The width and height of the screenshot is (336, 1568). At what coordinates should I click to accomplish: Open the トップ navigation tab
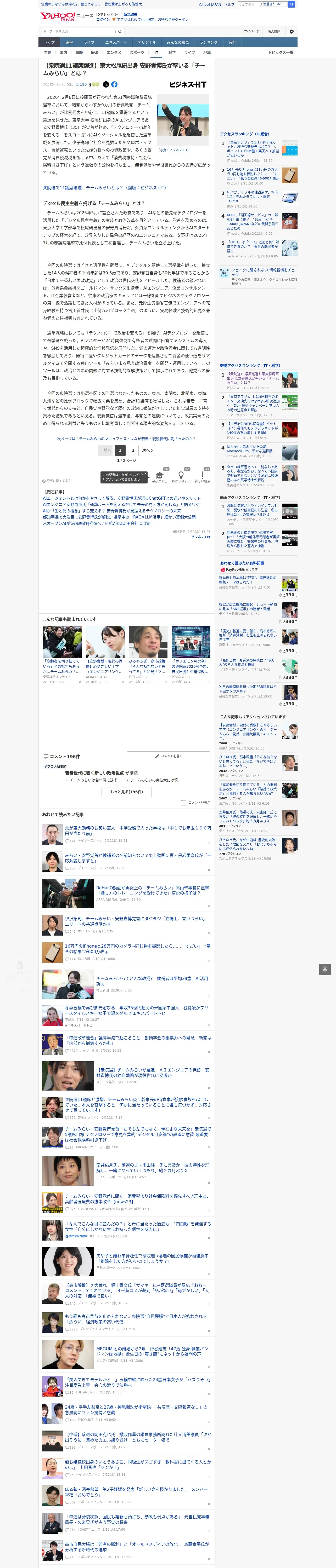(49, 43)
